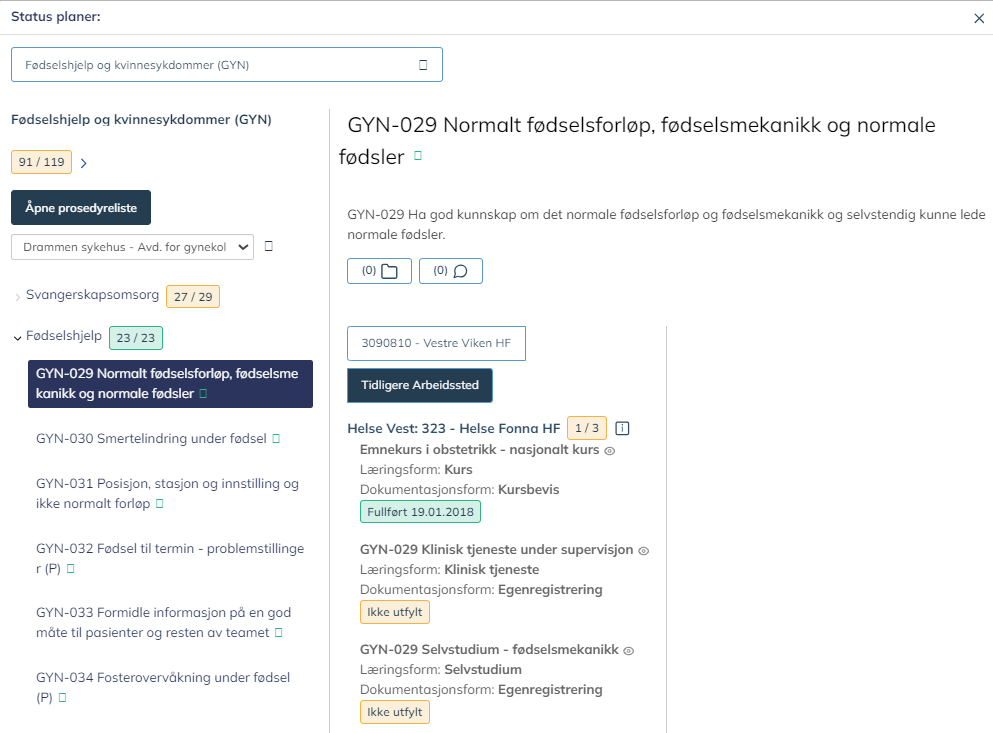
Task: Click the icon beside the Drammen sykehus selector
Action: coord(268,246)
